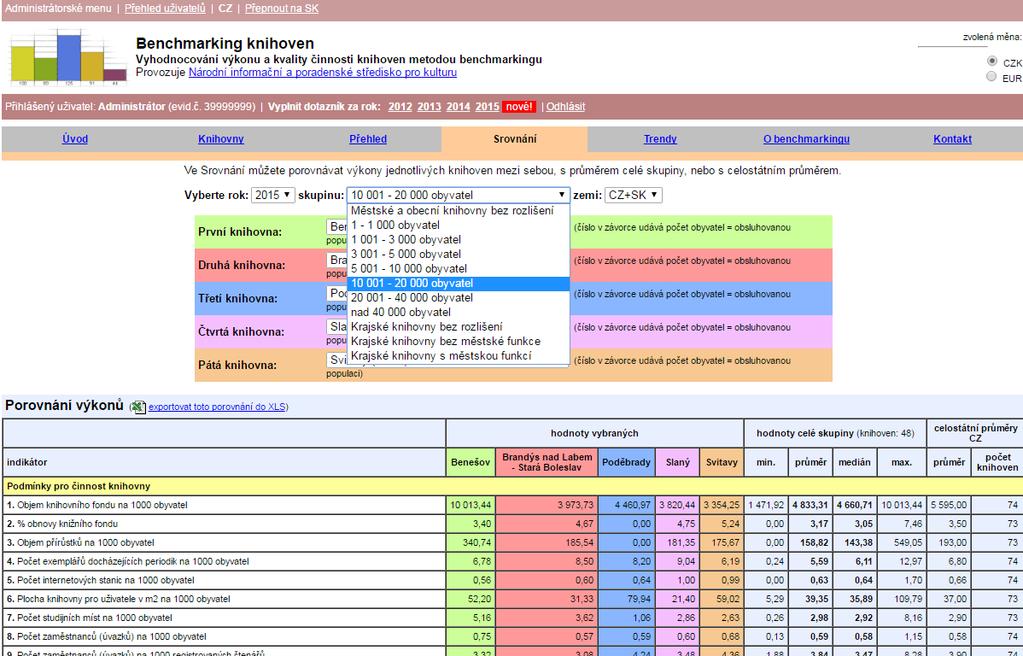Click the medián column header
Image resolution: width=1023 pixels, height=656 pixels.
click(x=855, y=462)
